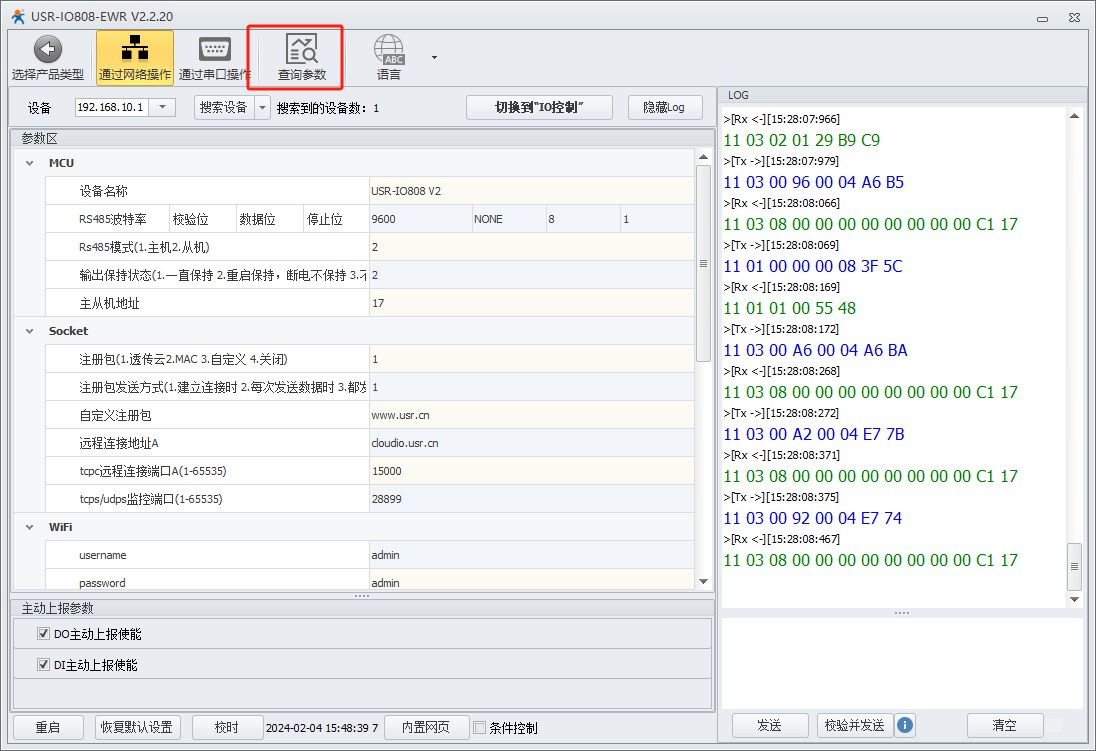Image resolution: width=1096 pixels, height=751 pixels.
Task: Click the 切换到"IO控制" button
Action: click(539, 107)
